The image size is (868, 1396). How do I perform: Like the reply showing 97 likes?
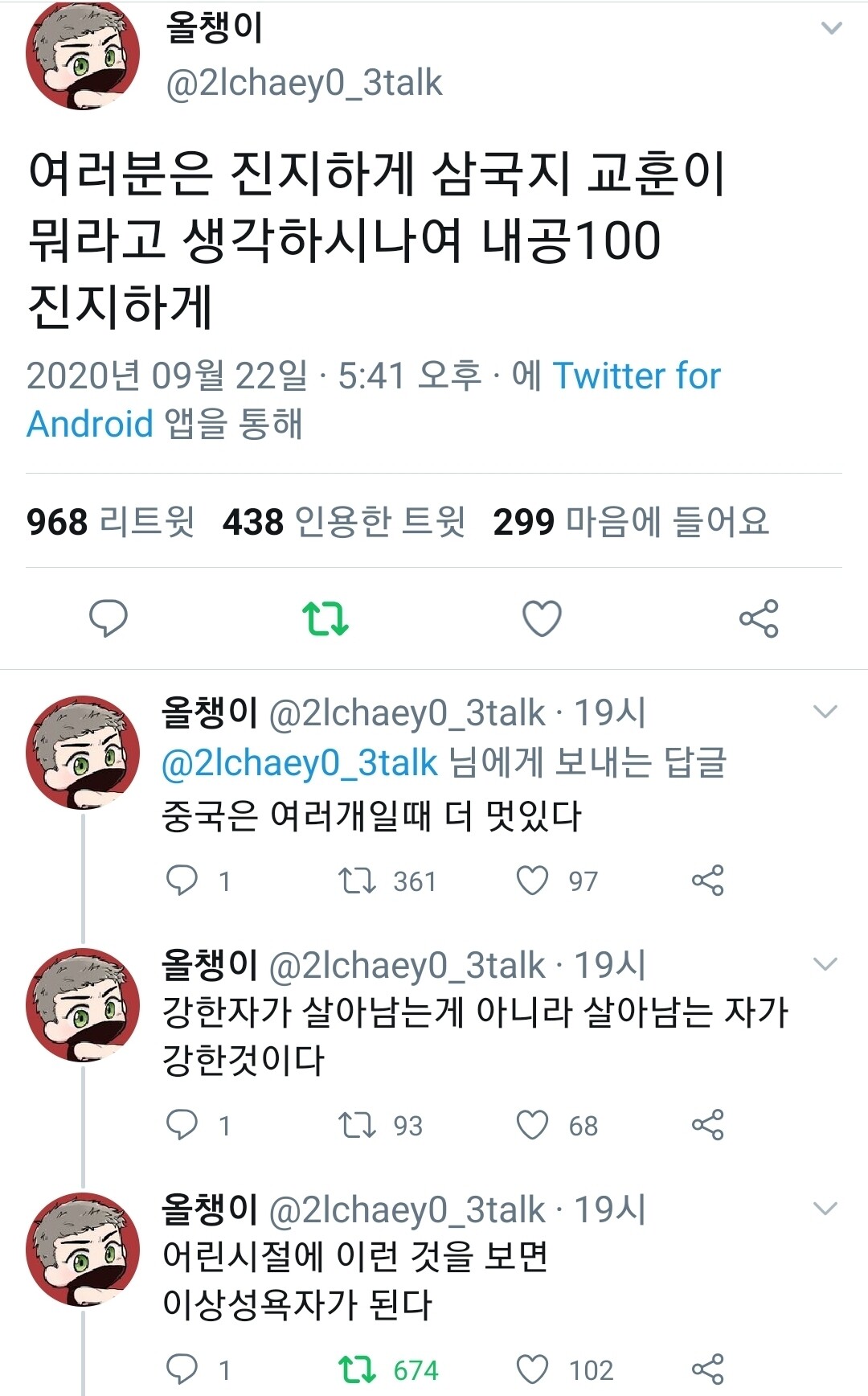pyautogui.click(x=532, y=881)
